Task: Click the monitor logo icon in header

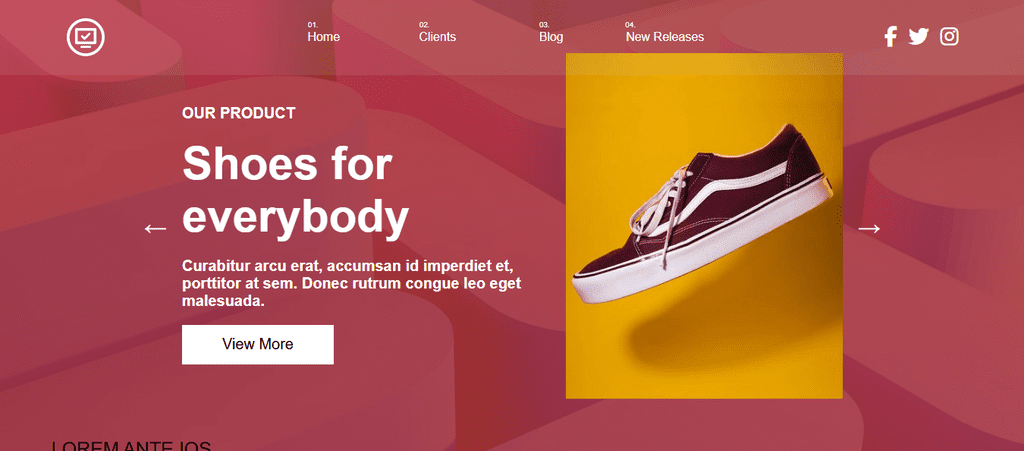Action: click(86, 37)
